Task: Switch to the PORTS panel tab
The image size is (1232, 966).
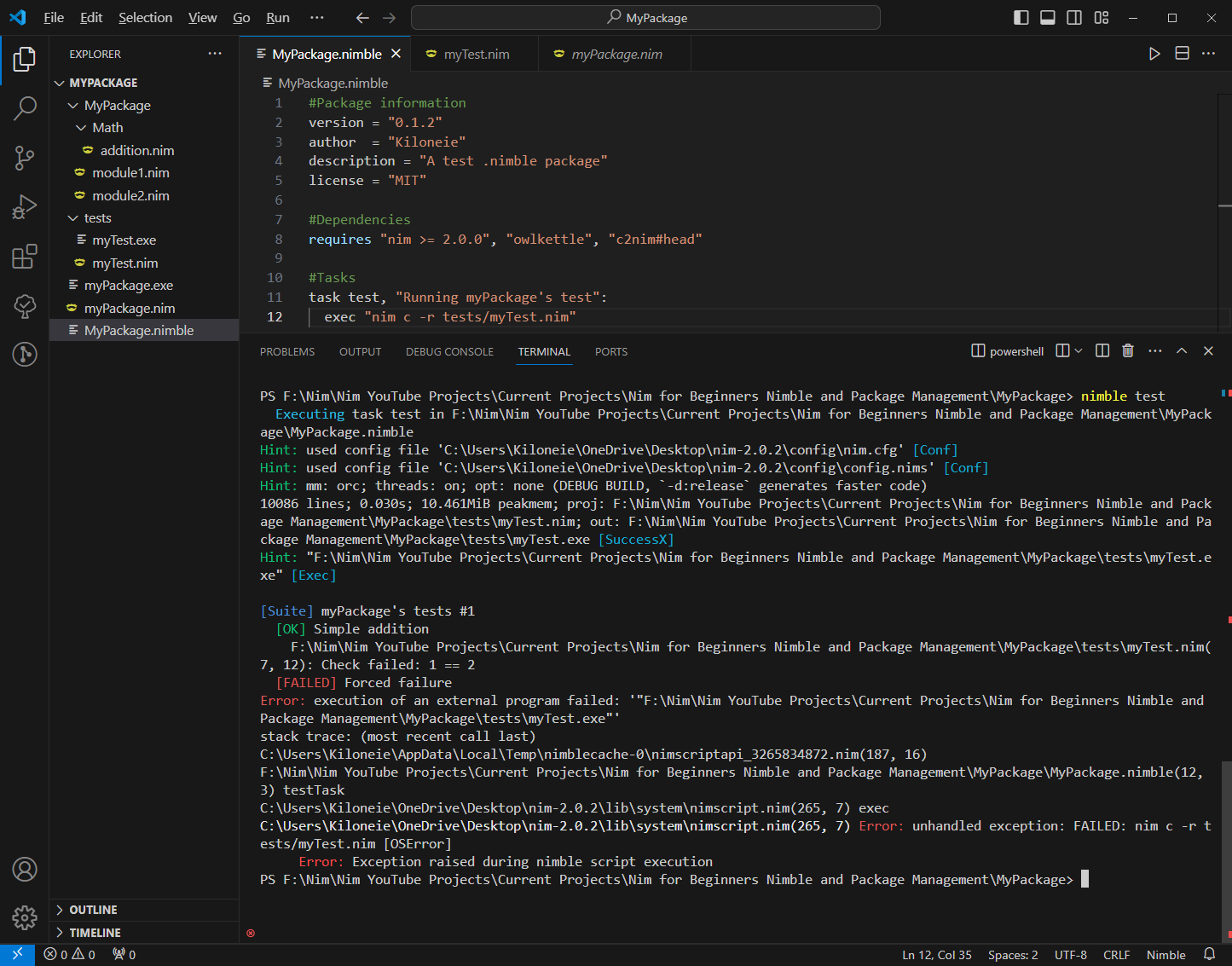Action: click(x=611, y=351)
